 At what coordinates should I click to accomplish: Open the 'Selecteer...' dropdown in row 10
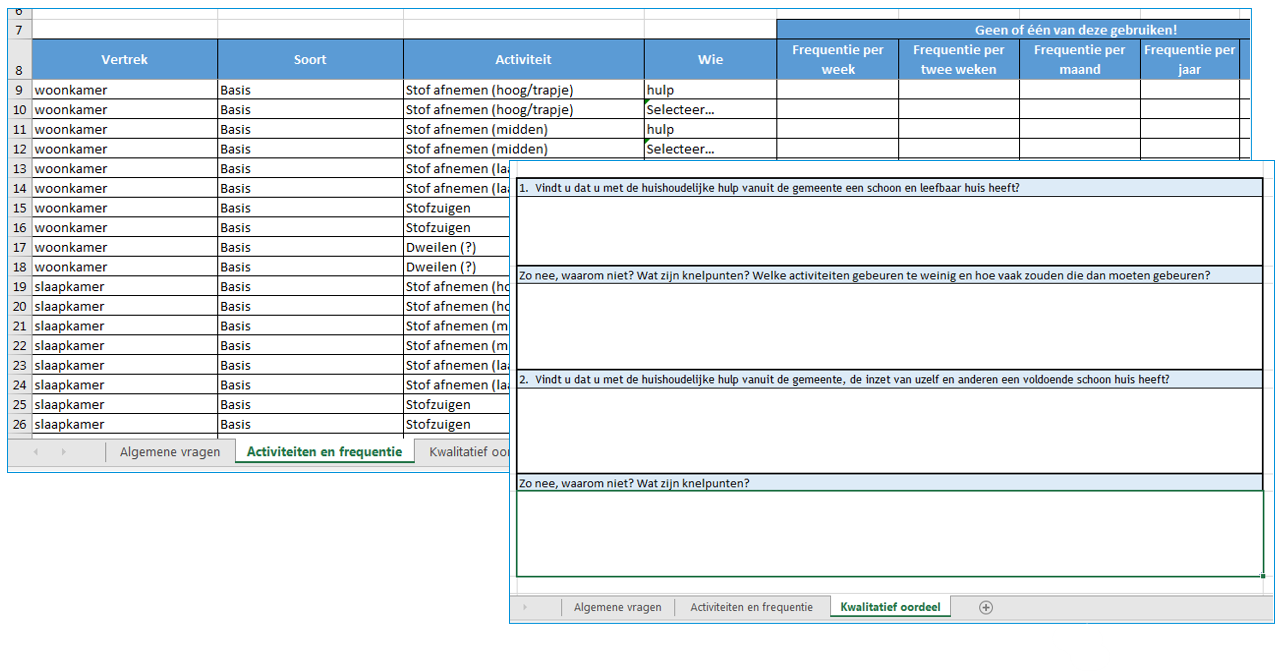pyautogui.click(x=710, y=110)
